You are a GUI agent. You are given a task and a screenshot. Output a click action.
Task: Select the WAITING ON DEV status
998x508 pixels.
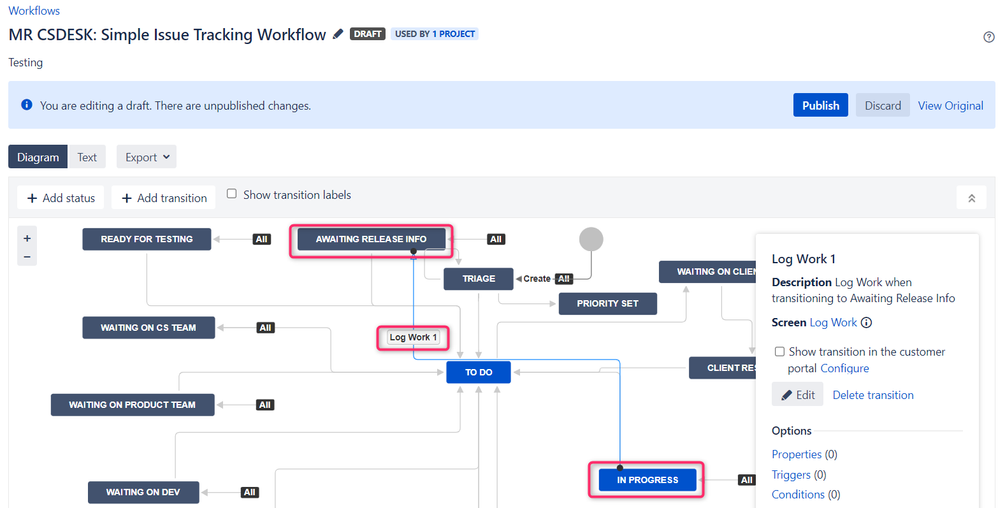click(x=143, y=492)
